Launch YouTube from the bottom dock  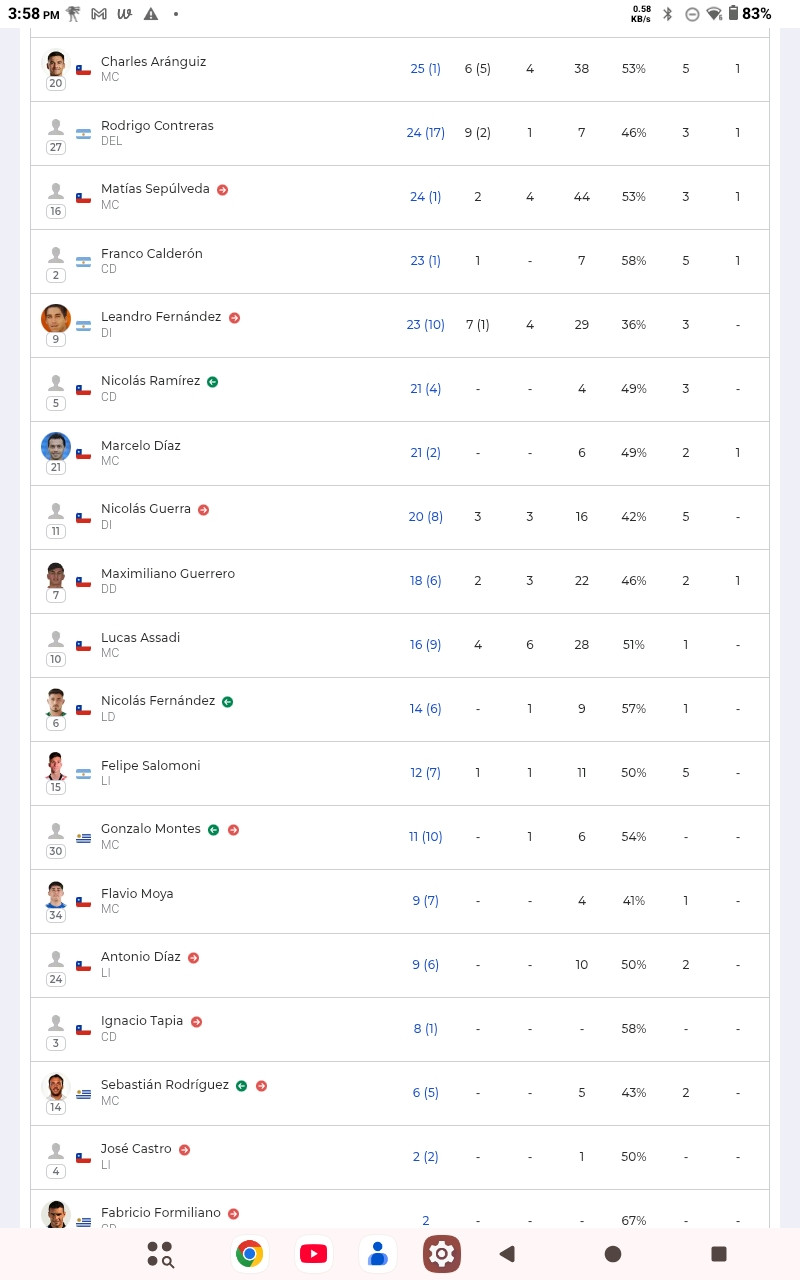click(313, 1253)
